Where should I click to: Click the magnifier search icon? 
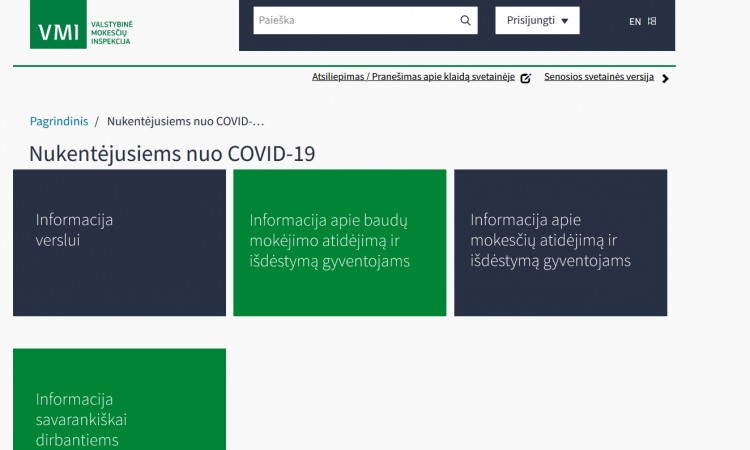click(465, 21)
